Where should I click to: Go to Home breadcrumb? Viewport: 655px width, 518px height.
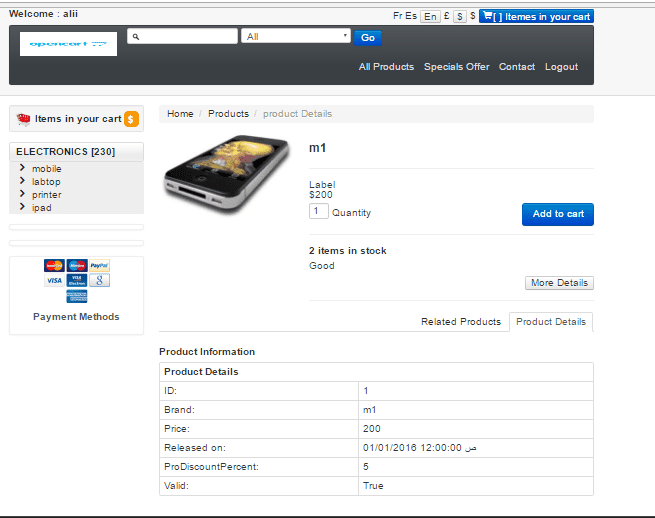point(180,114)
